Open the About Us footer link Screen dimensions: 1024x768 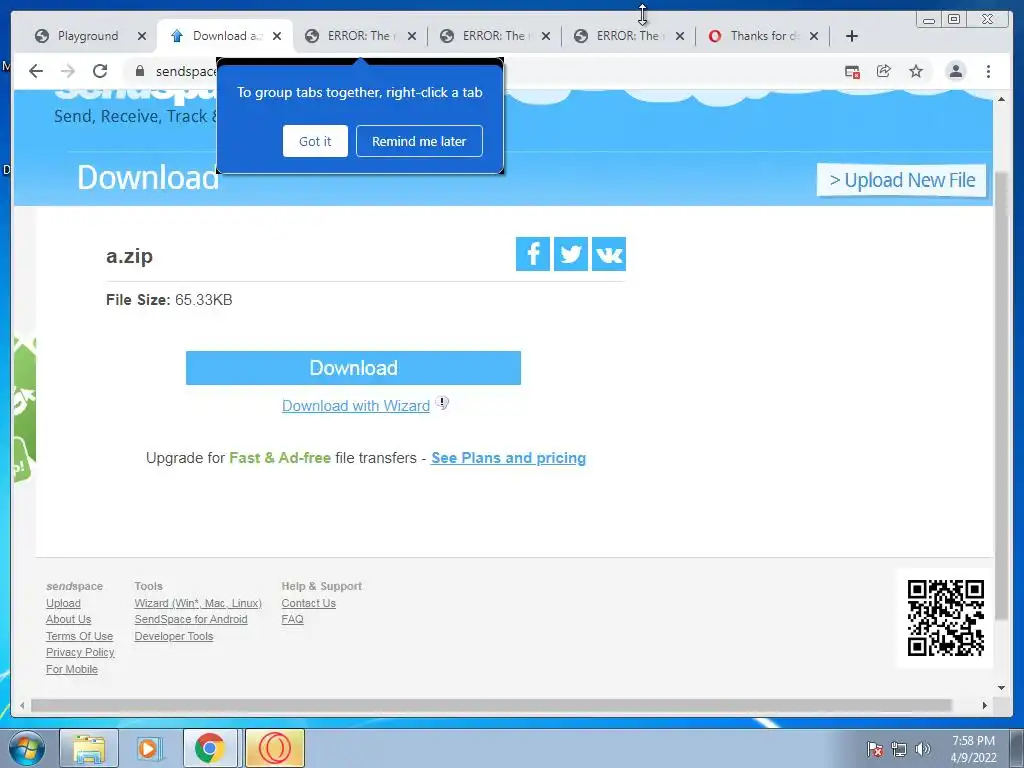click(69, 619)
